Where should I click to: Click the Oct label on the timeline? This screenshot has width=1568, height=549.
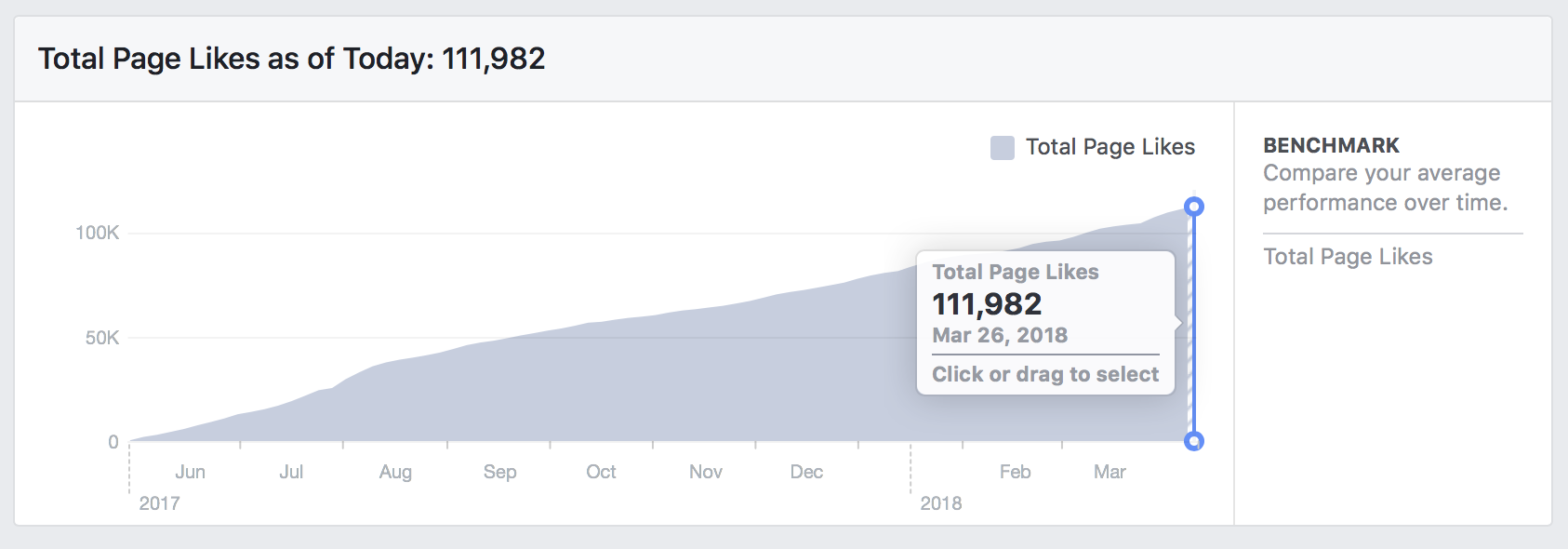click(601, 472)
